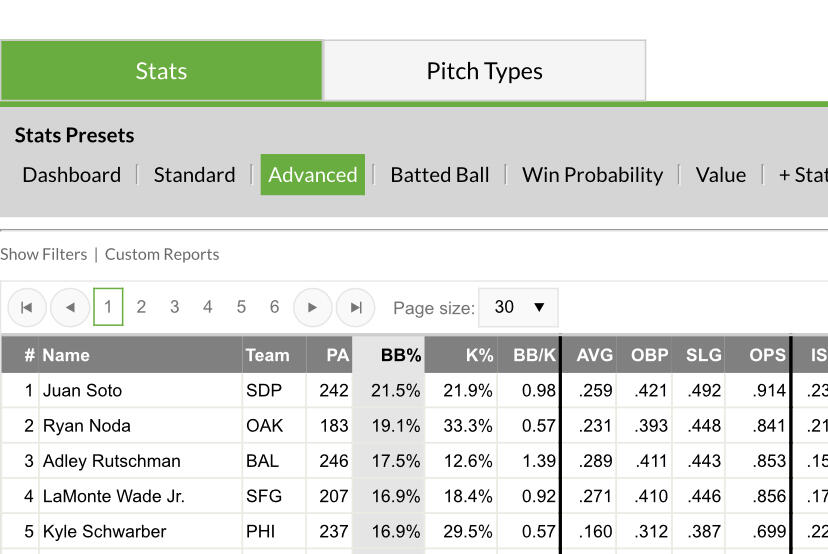Sort table by BB% column header
Viewport: 828px width, 554px height.
[401, 355]
